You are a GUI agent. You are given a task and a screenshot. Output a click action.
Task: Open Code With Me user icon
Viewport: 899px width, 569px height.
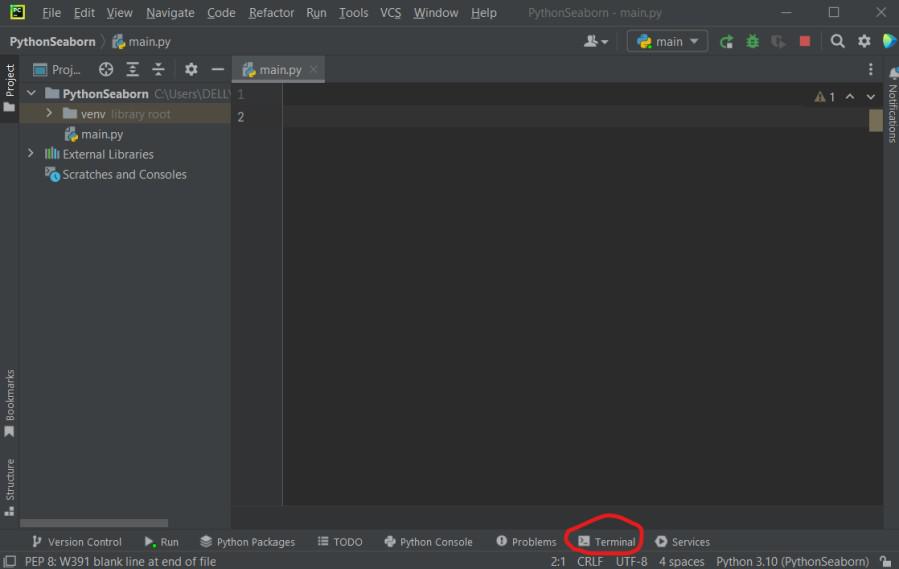pyautogui.click(x=595, y=41)
